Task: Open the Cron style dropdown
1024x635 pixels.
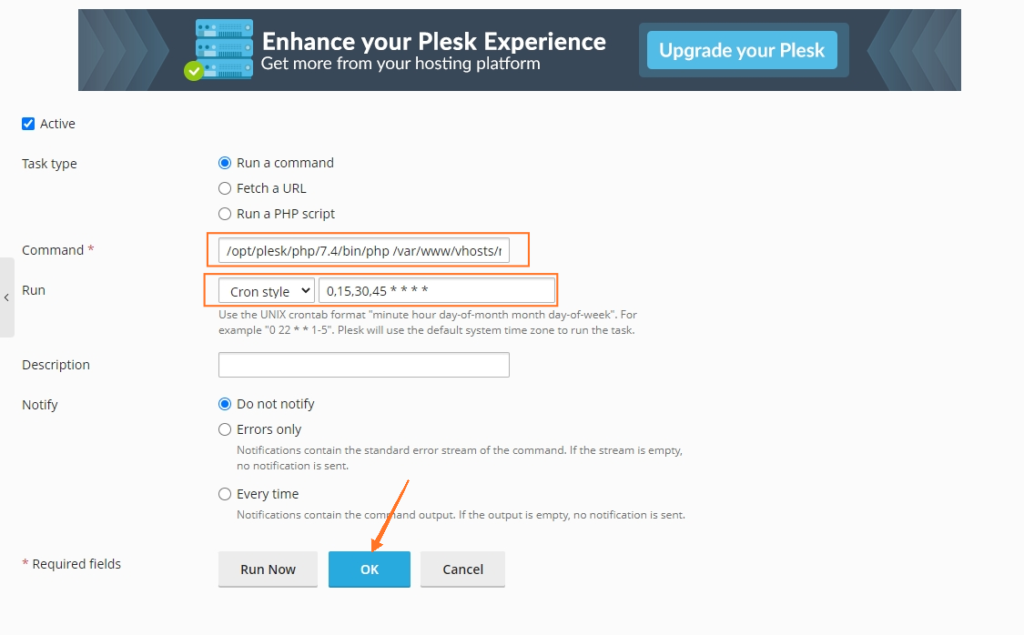Action: pos(266,291)
